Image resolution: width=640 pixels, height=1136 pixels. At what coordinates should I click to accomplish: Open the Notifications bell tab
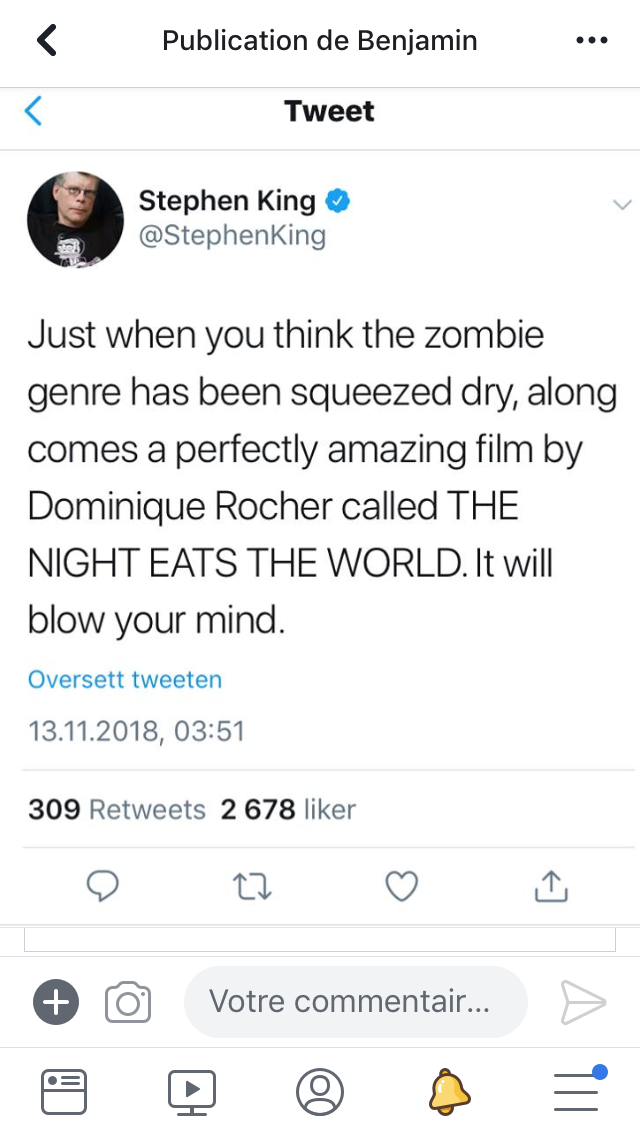click(x=449, y=1091)
